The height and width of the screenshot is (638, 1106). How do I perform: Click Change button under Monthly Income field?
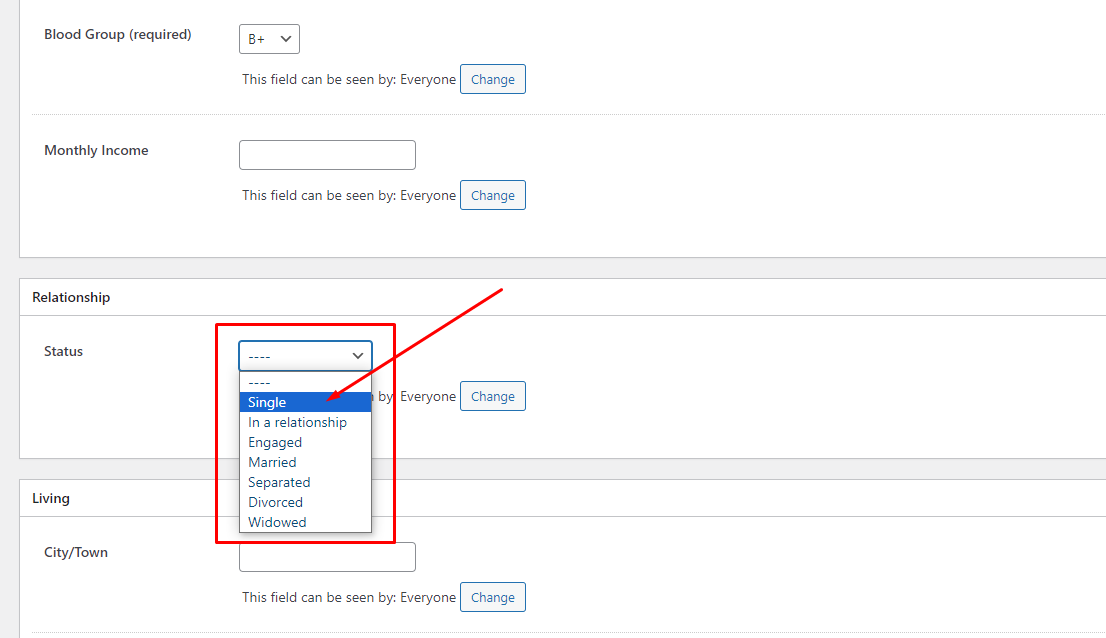(492, 195)
